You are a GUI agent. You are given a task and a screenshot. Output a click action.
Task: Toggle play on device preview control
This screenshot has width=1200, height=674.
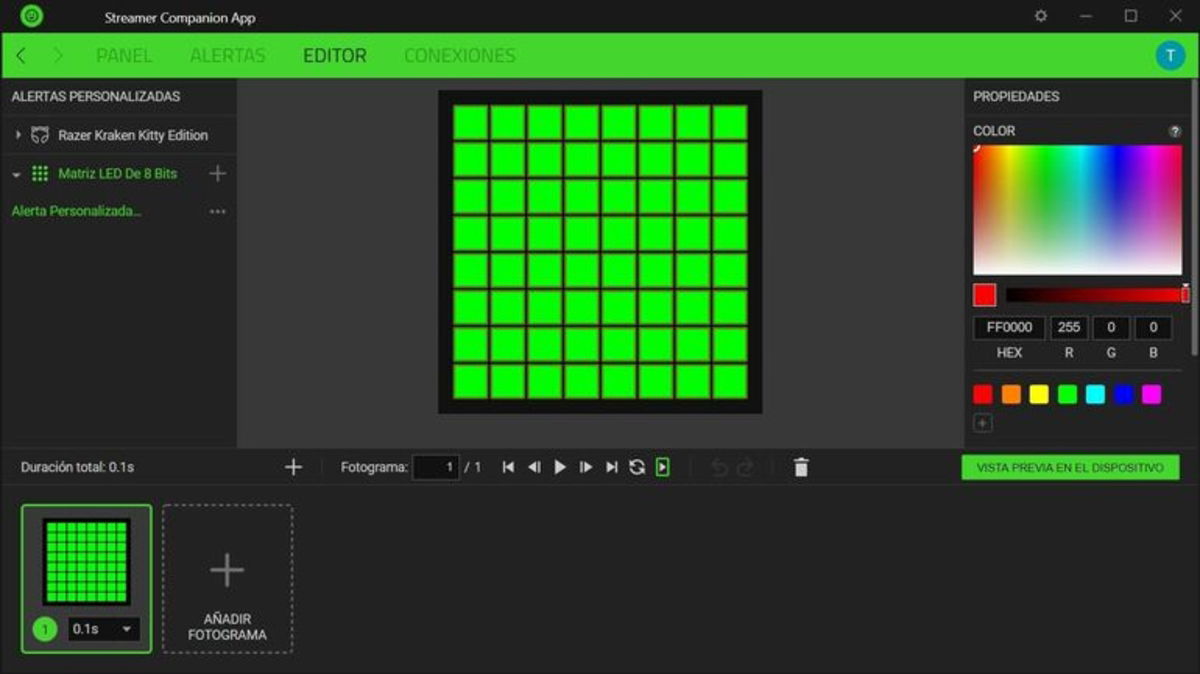[661, 466]
